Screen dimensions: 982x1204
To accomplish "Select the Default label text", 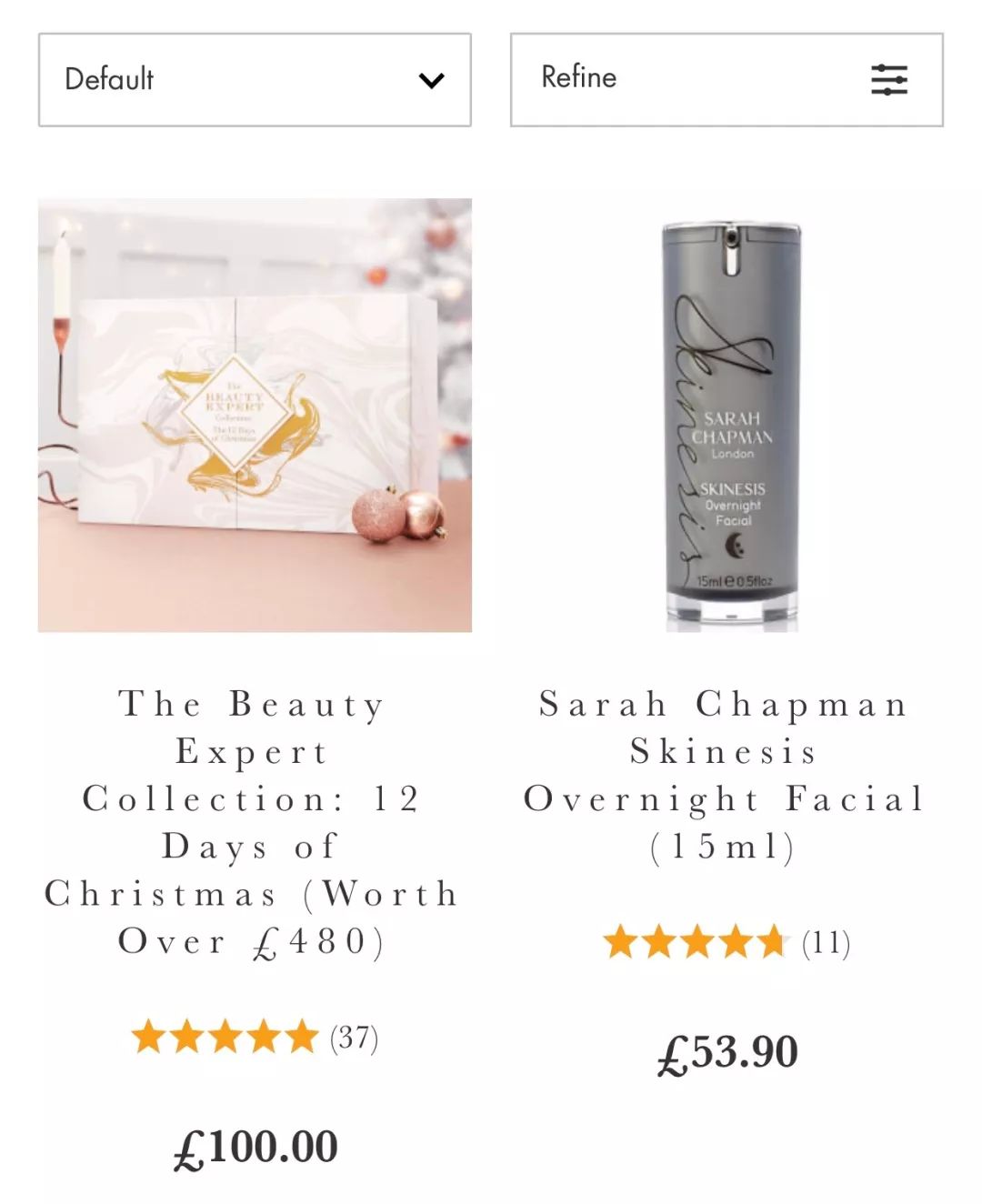I will pos(109,79).
